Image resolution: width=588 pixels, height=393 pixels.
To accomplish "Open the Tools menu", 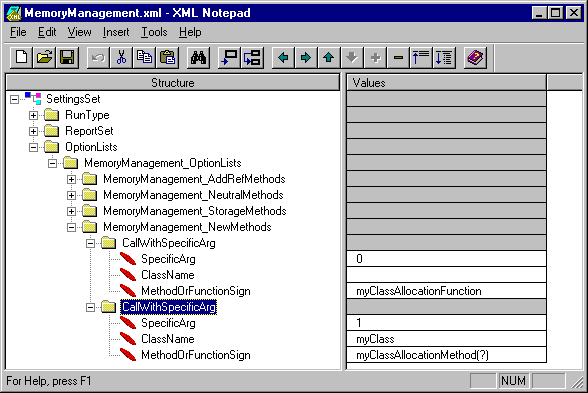I will [154, 32].
